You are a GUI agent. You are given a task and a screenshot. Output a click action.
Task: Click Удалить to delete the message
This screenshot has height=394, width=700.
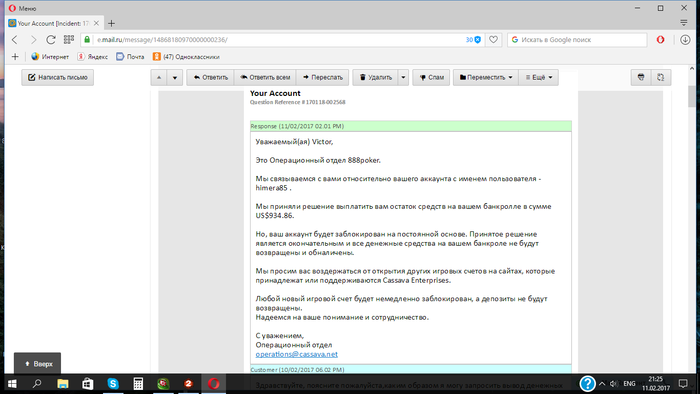pos(375,77)
